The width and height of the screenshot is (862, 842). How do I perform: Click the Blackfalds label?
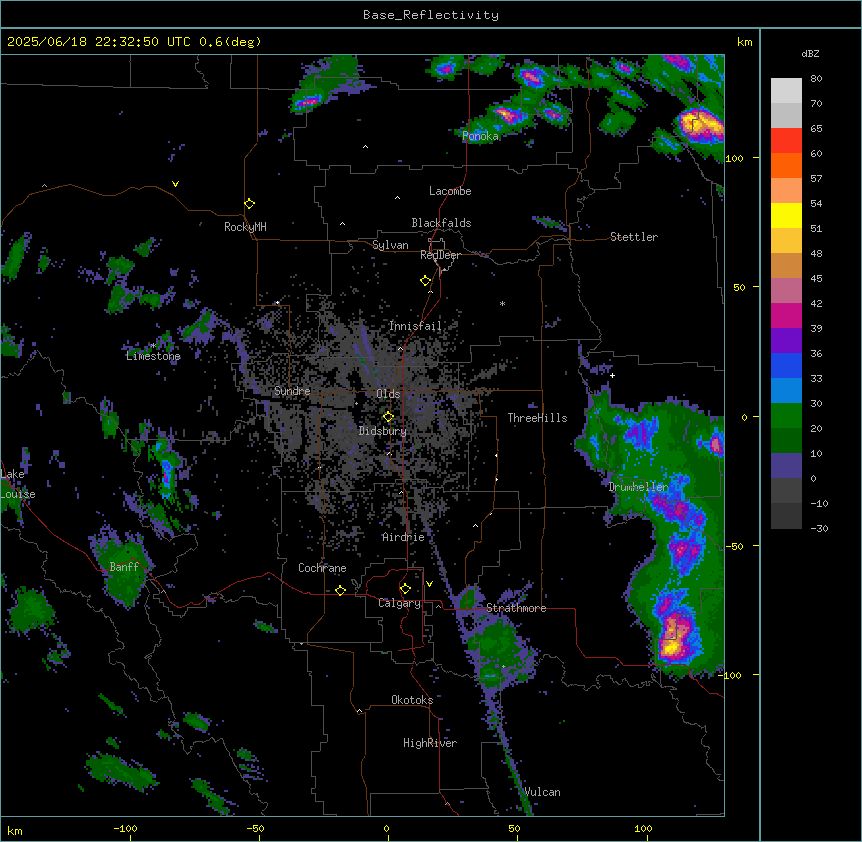[x=441, y=223]
